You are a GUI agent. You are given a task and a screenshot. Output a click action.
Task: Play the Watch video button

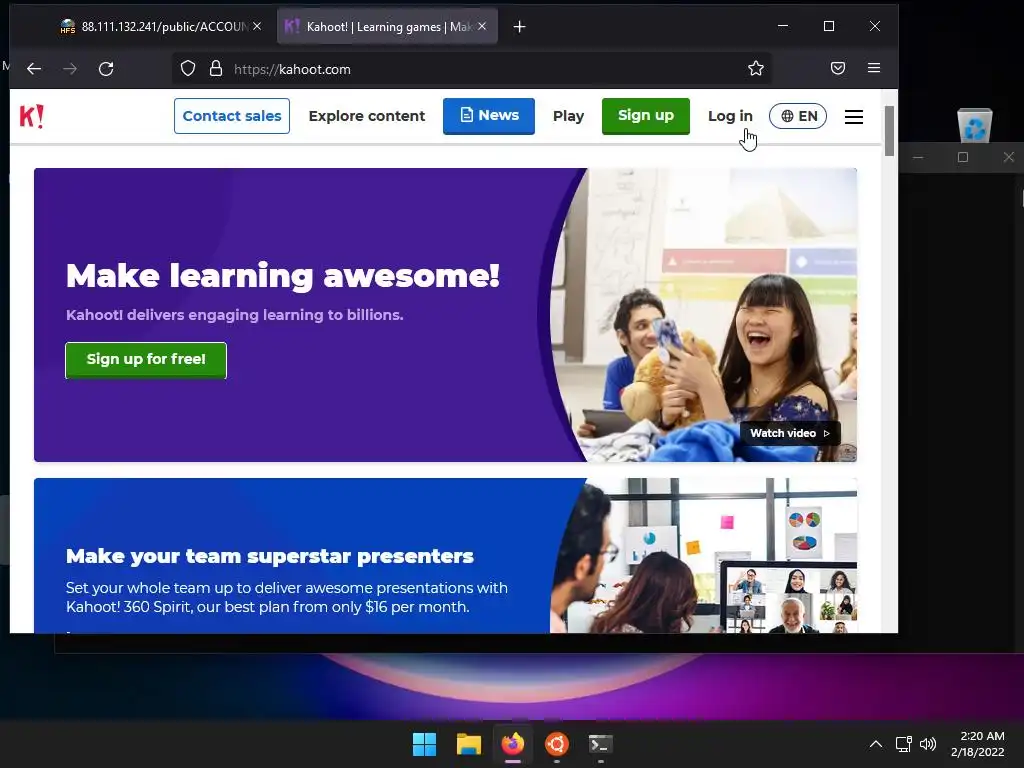pyautogui.click(x=790, y=433)
